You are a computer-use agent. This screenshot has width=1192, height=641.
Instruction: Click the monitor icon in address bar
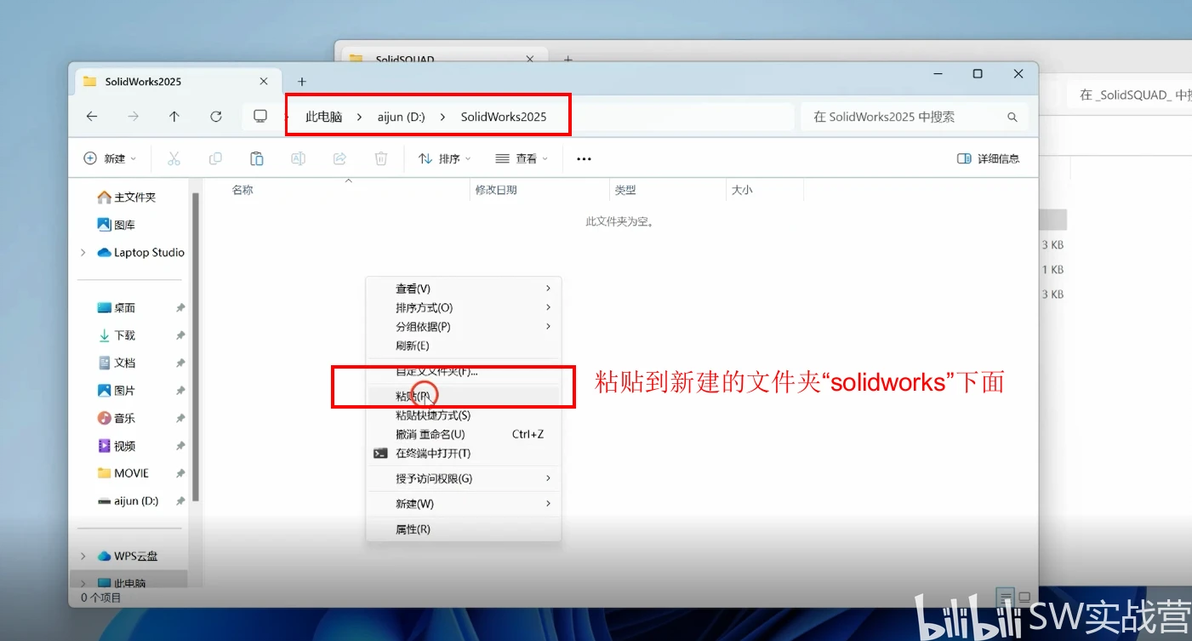(260, 116)
